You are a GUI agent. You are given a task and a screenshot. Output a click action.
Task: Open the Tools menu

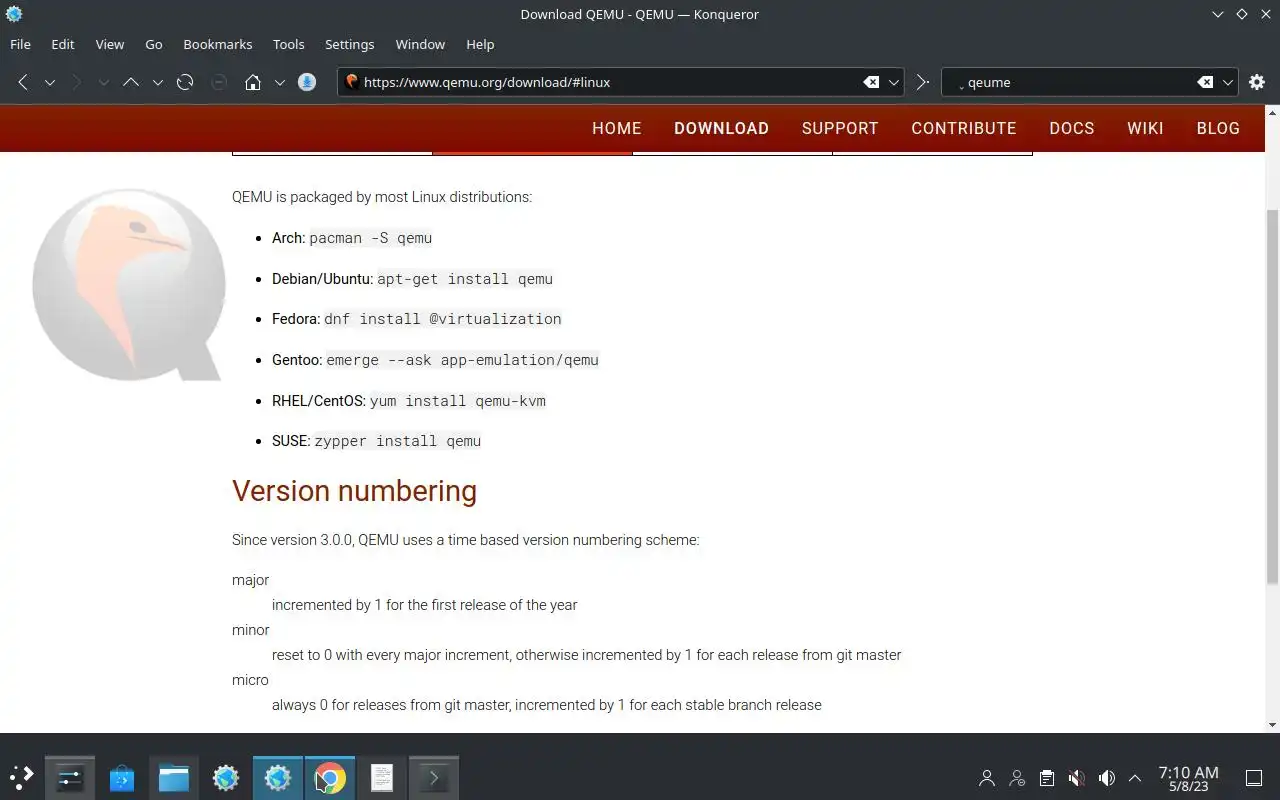click(x=289, y=44)
